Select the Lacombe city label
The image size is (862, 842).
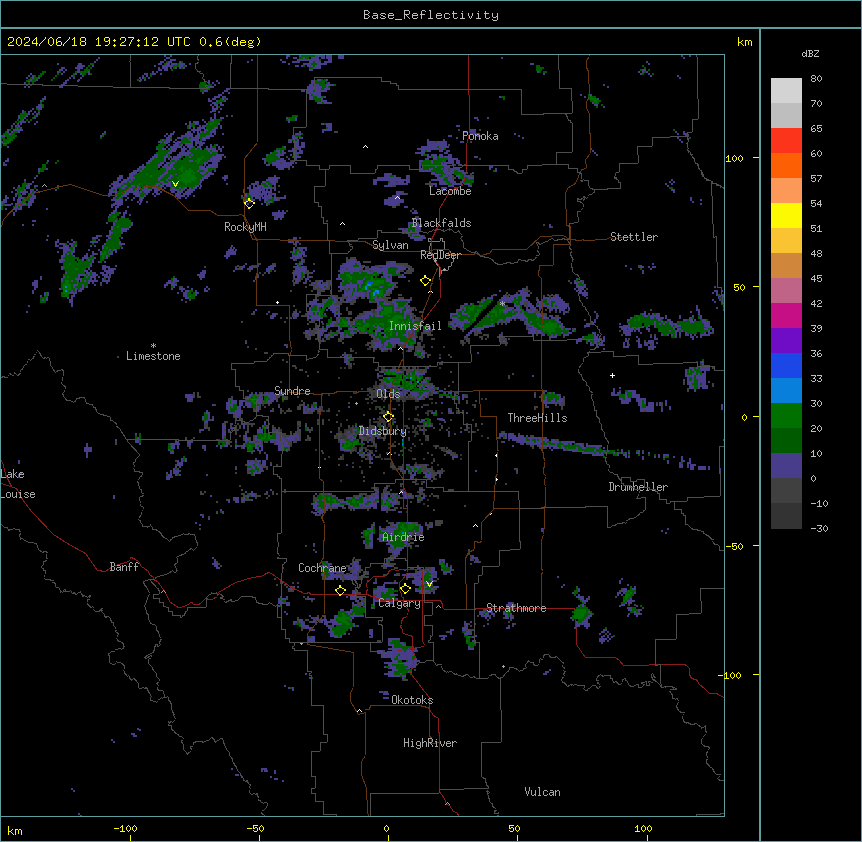[450, 191]
